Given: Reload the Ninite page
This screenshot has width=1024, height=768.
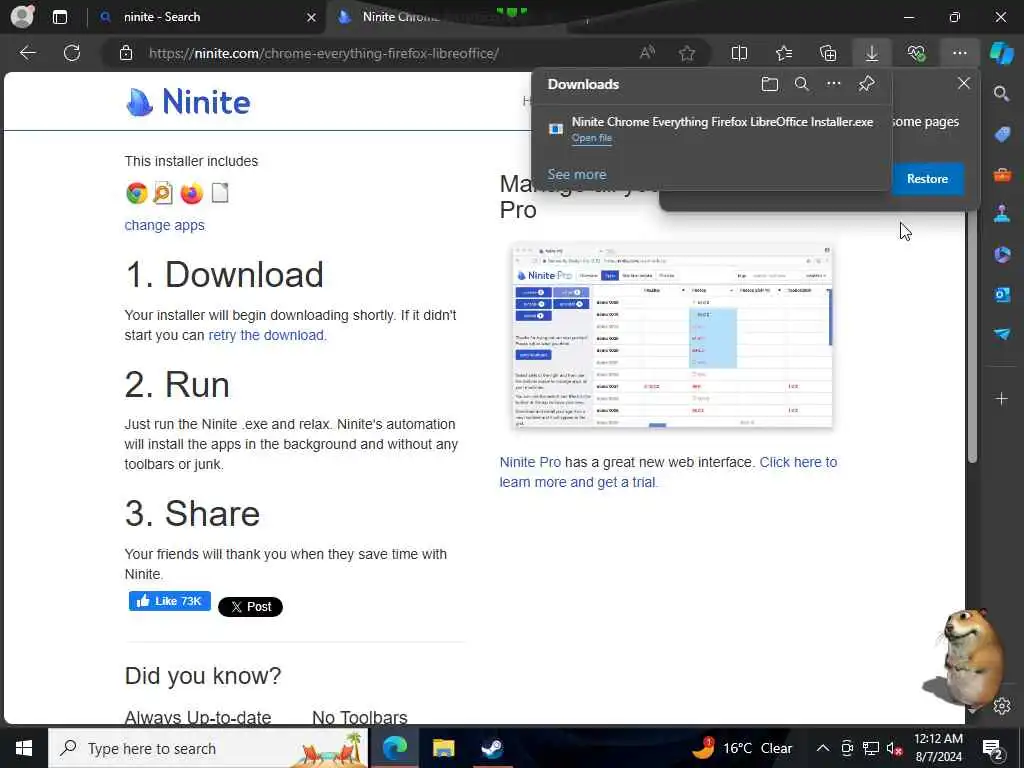Looking at the screenshot, I should tap(72, 53).
